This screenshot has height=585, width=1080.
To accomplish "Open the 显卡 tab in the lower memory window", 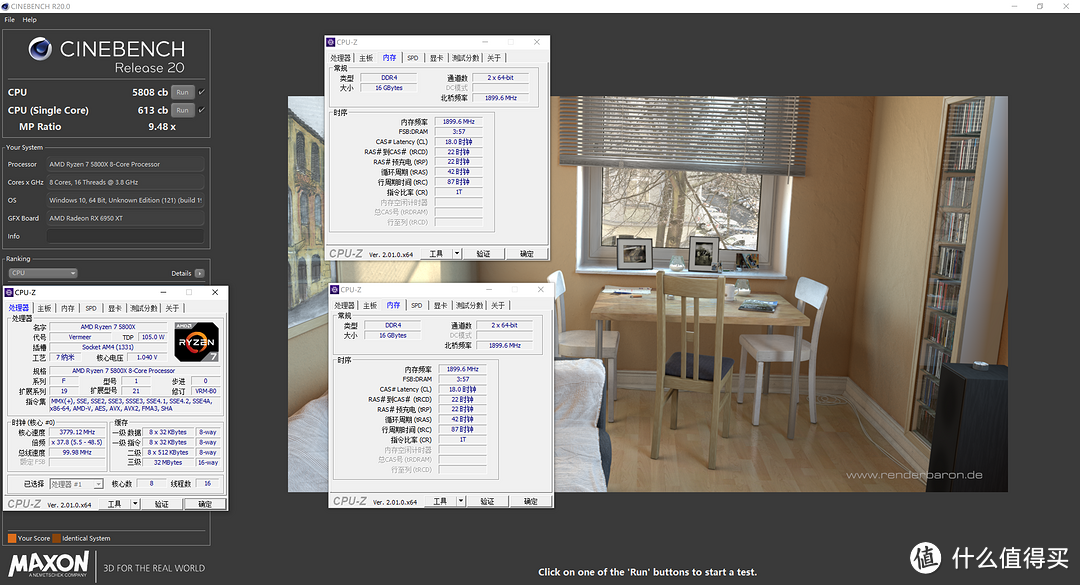I will pos(440,305).
